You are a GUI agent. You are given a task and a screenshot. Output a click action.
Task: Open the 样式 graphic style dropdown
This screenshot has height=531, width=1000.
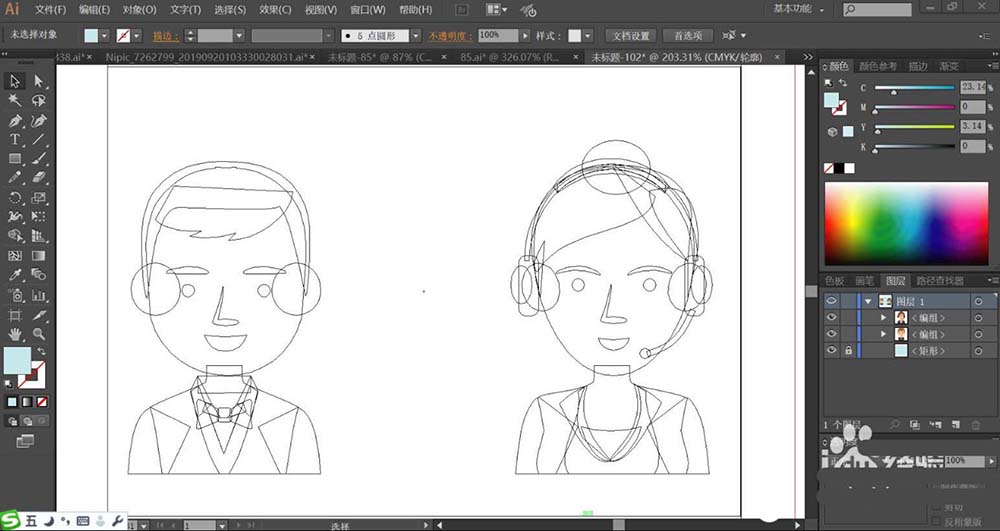click(587, 36)
